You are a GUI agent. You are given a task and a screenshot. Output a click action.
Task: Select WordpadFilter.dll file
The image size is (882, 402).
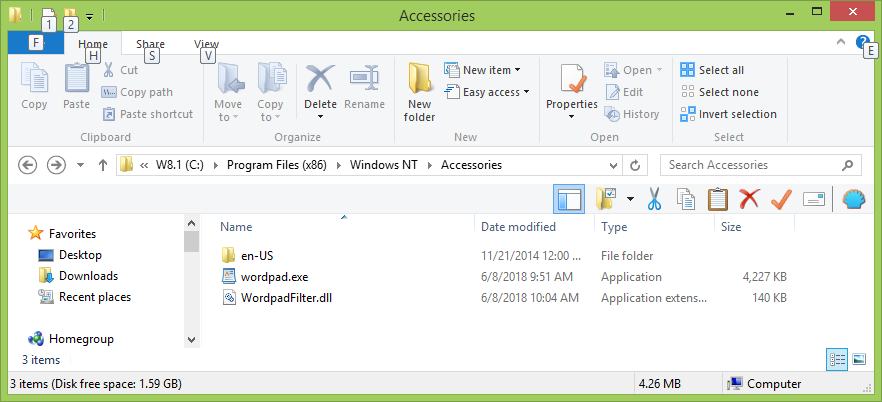[x=277, y=298]
